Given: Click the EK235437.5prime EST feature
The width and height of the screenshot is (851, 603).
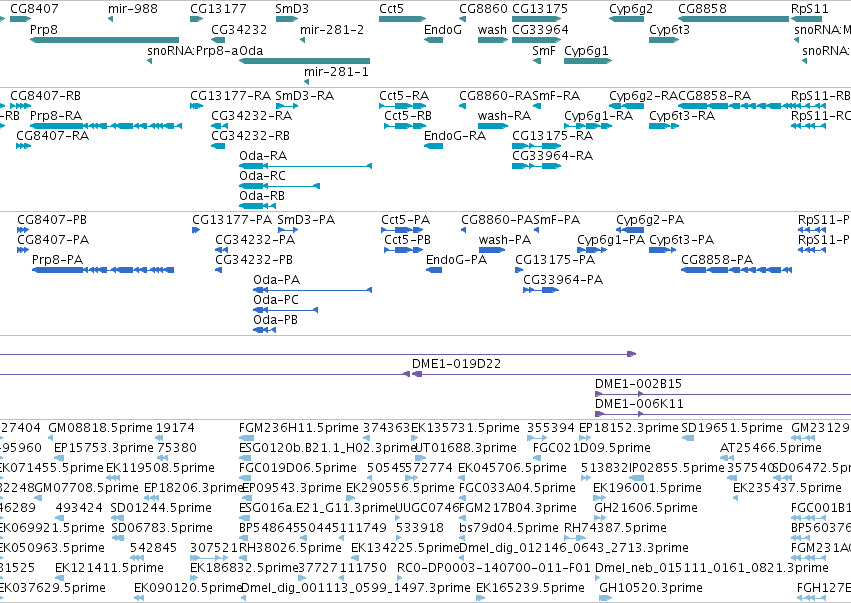Looking at the screenshot, I should (735, 498).
